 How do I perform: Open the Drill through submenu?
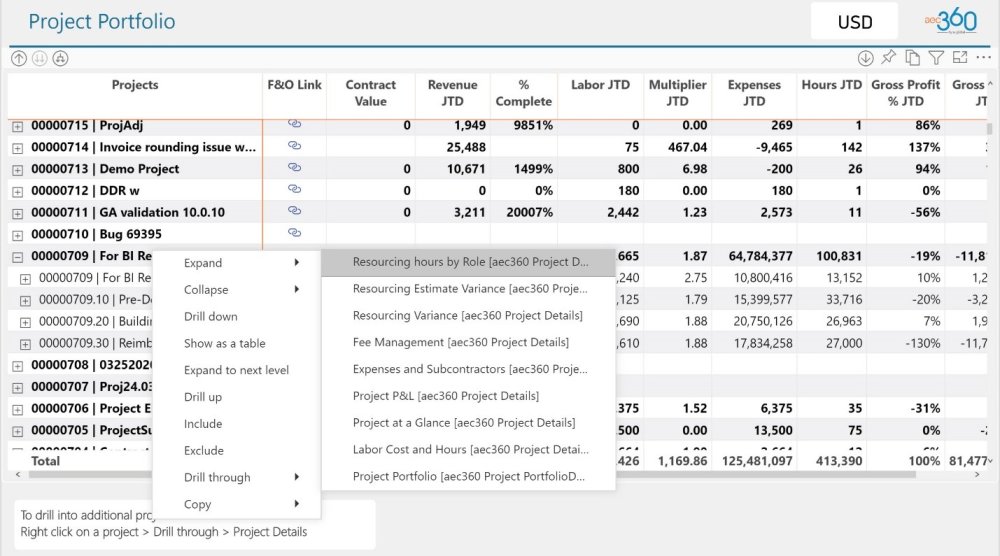pyautogui.click(x=236, y=477)
